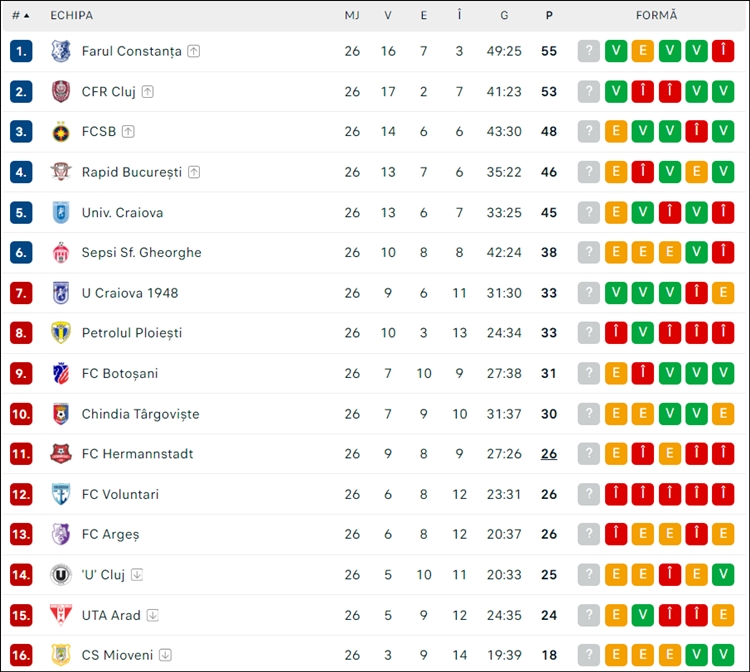Click the FORMĂ column header
The height and width of the screenshot is (672, 750).
pyautogui.click(x=656, y=15)
